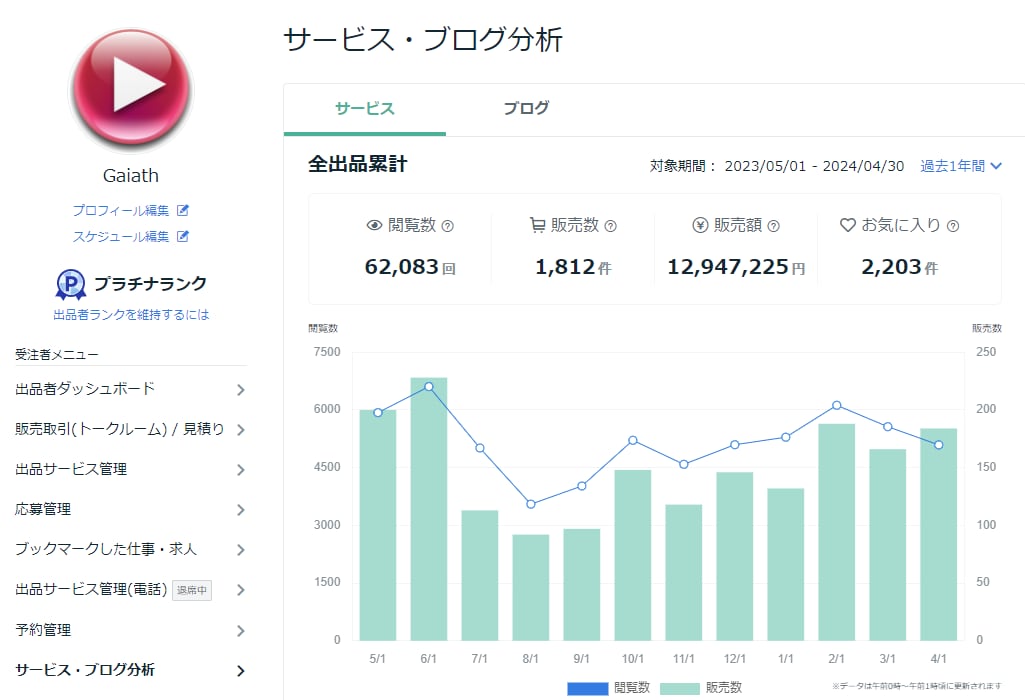Click the edit icon next to プロフィール編集
Screen dimensions: 1025x700
[x=183, y=210]
